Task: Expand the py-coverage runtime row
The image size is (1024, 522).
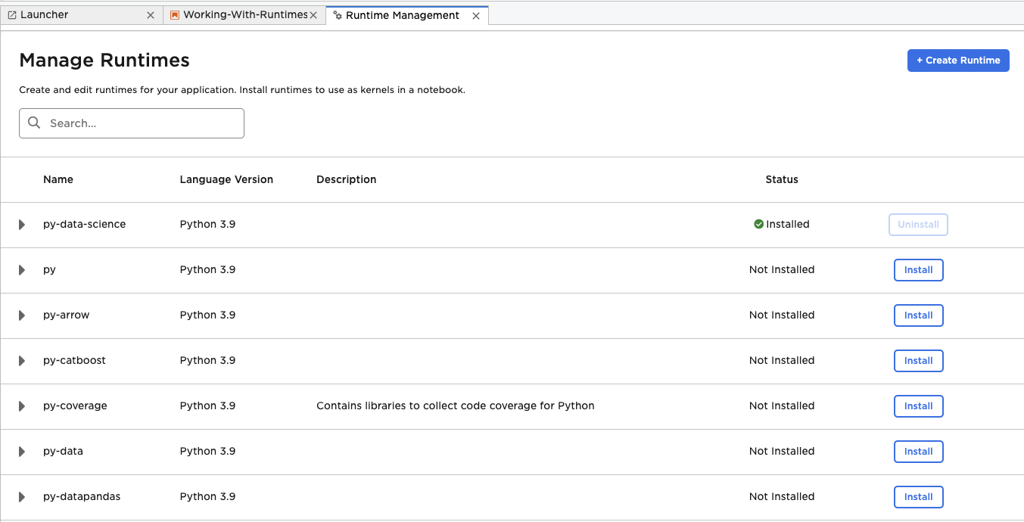Action: [22, 406]
